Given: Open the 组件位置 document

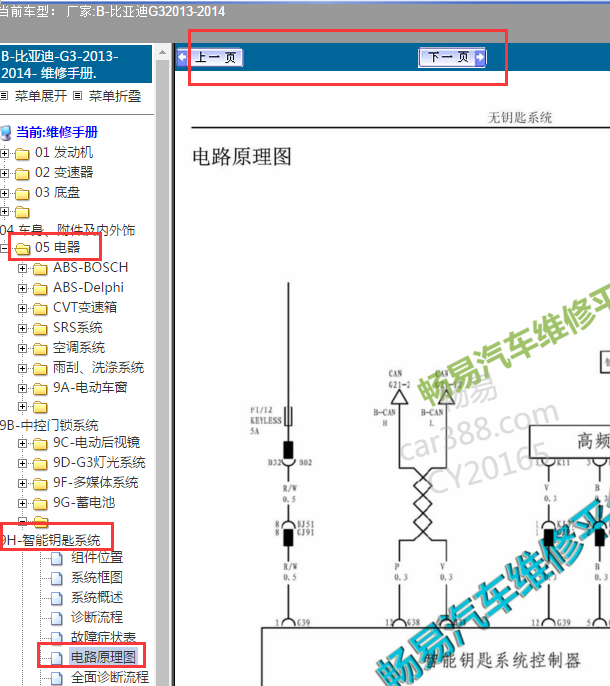Looking at the screenshot, I should click(97, 557).
